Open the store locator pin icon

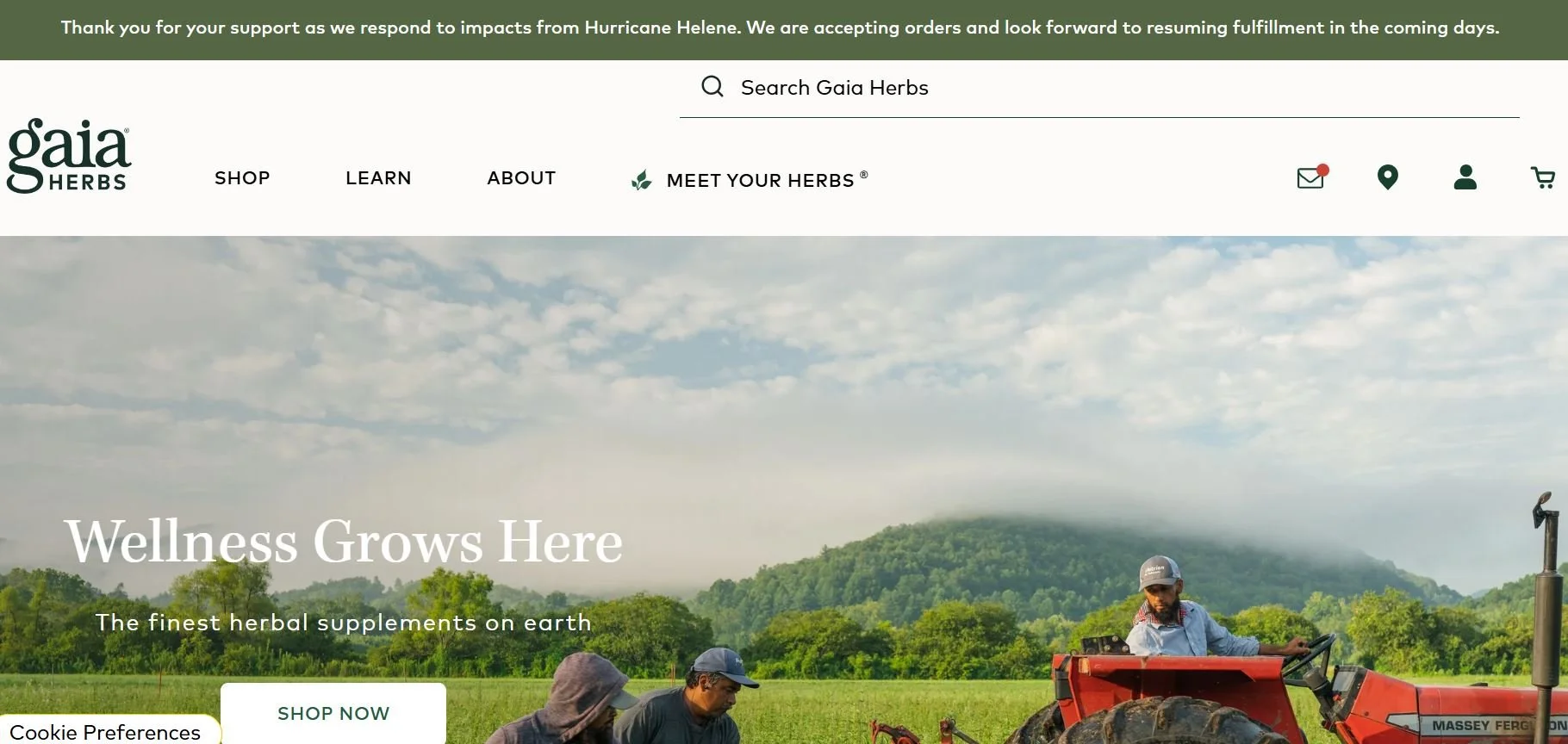coord(1388,177)
